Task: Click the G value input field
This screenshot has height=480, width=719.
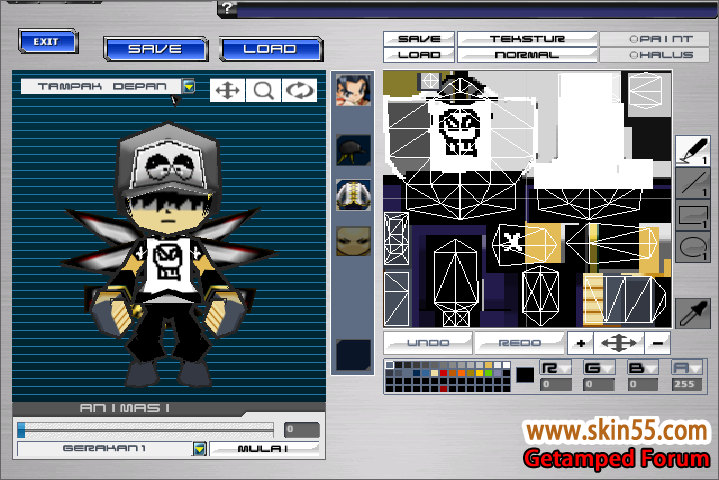Action: (598, 384)
